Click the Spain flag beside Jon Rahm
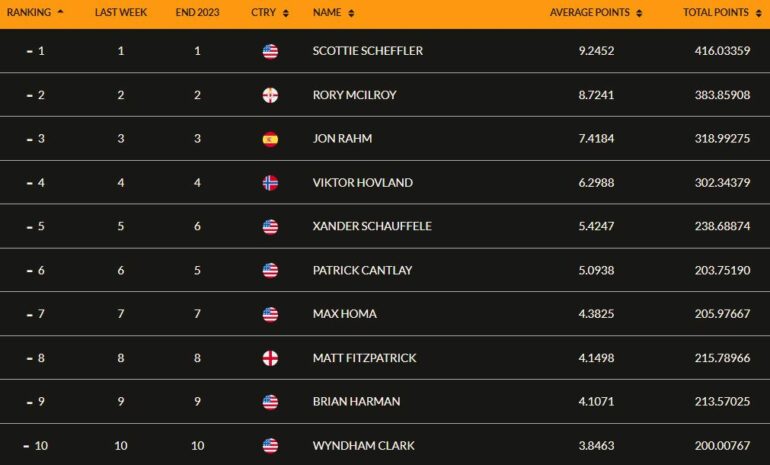Screen dimensions: 770x465 coord(270,139)
